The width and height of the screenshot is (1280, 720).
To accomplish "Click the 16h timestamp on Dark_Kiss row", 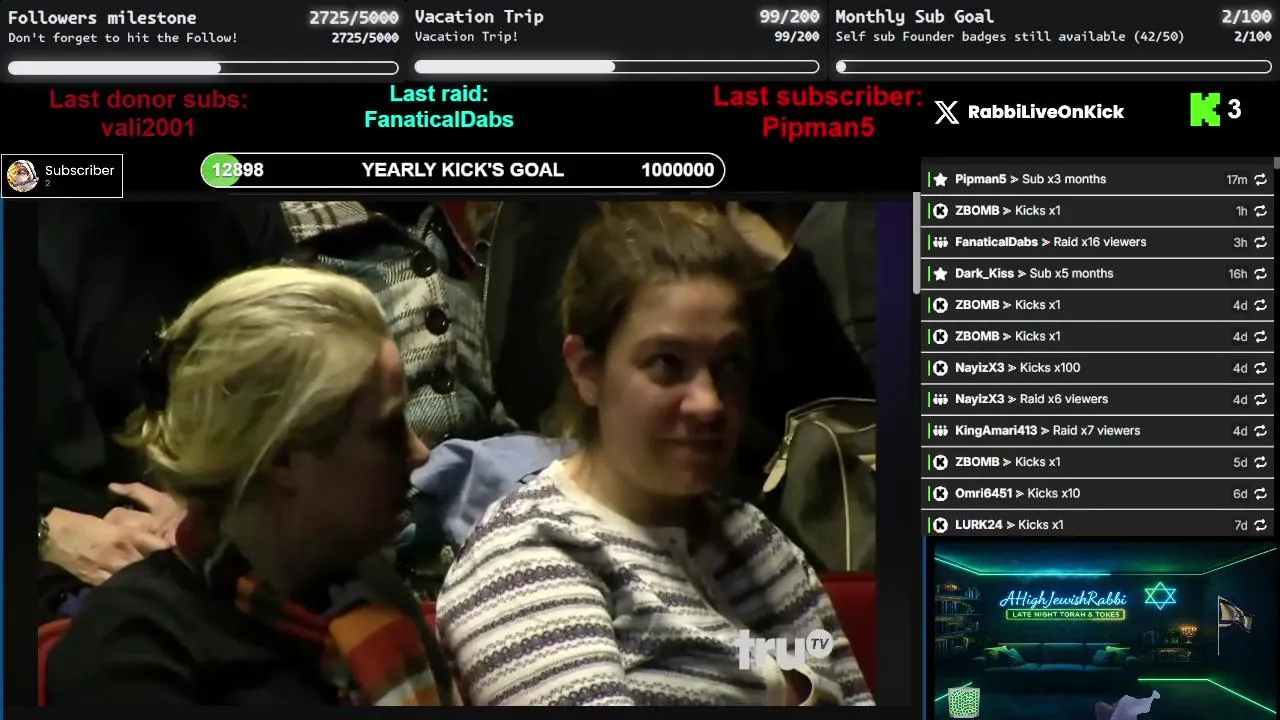I will (1238, 274).
